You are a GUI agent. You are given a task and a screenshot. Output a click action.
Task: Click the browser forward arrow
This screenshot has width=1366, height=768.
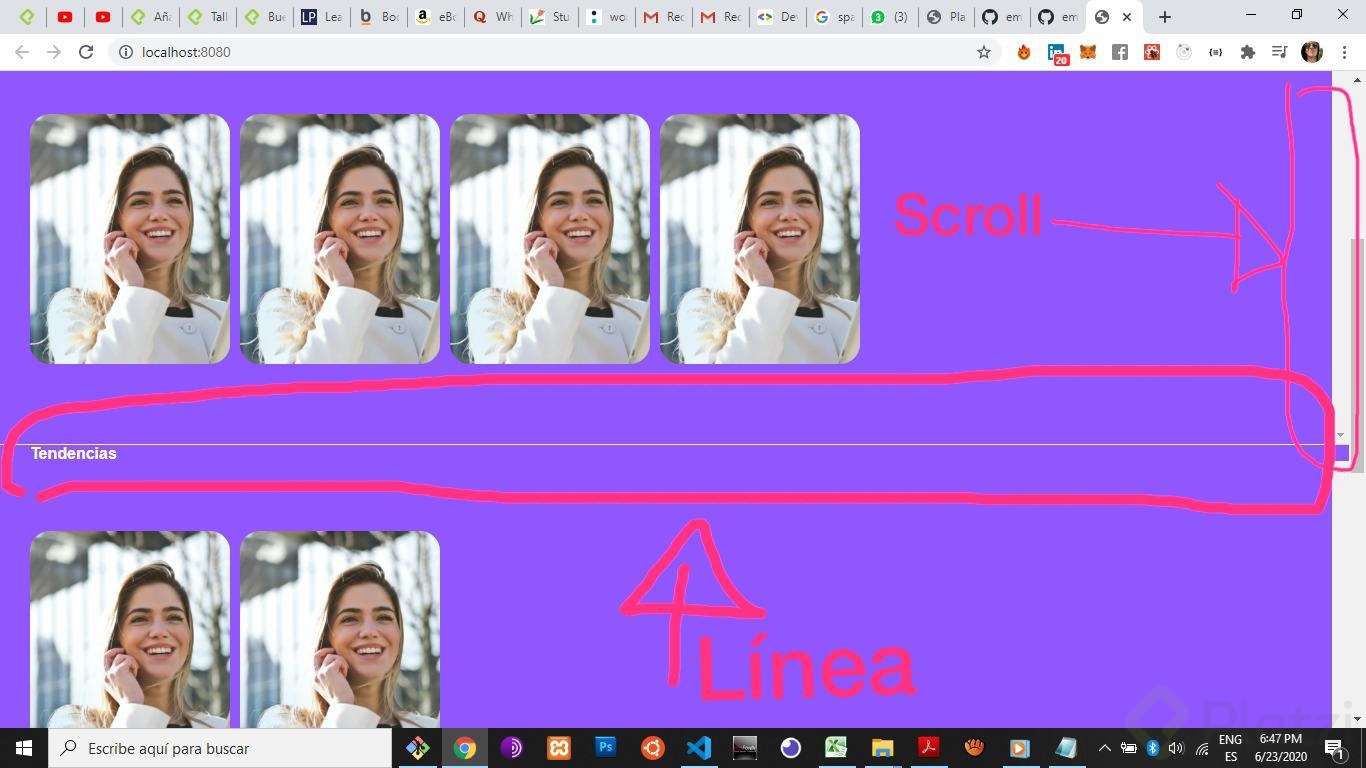click(54, 52)
